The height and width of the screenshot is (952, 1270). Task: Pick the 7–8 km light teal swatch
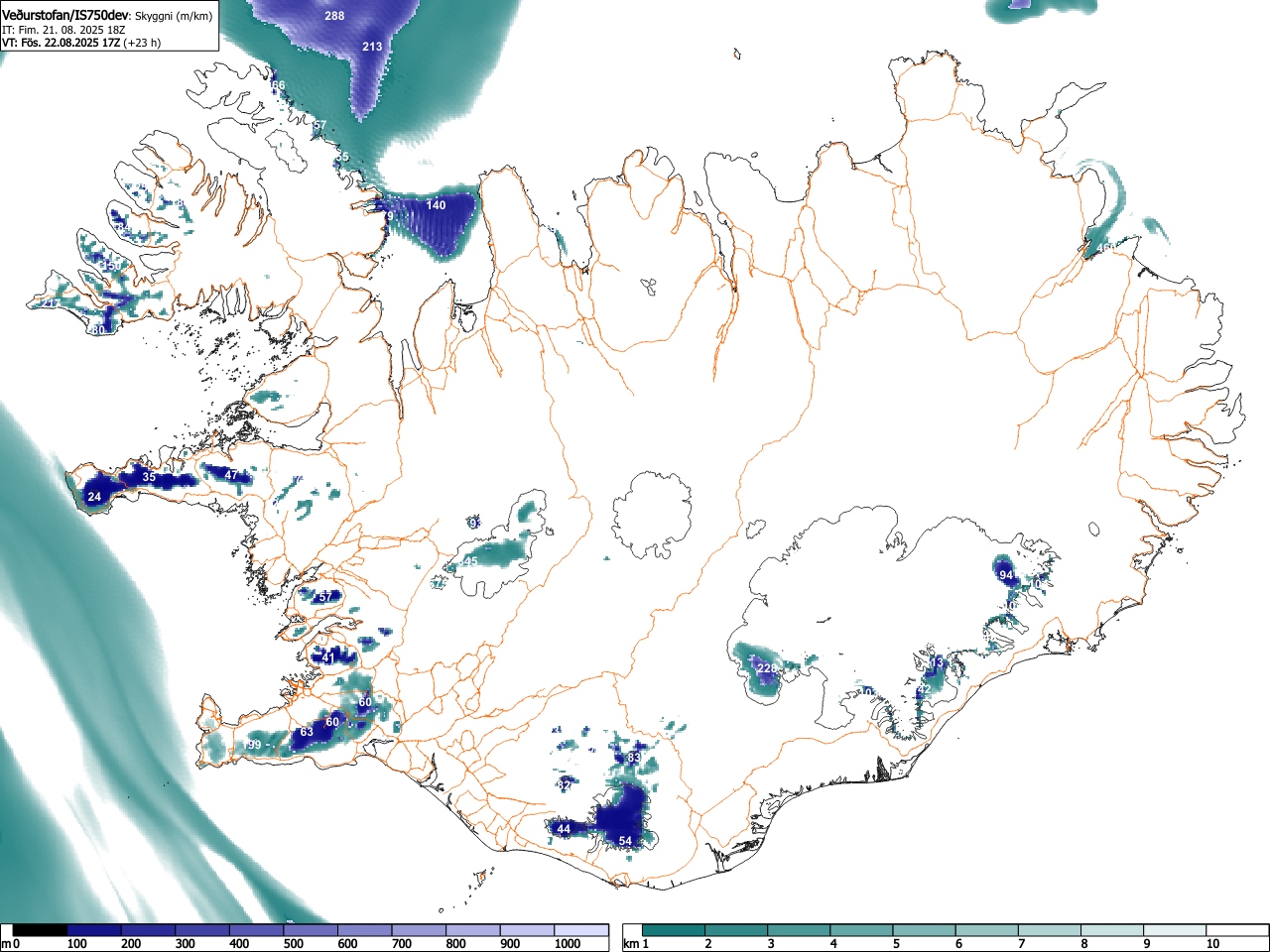[x=1051, y=930]
